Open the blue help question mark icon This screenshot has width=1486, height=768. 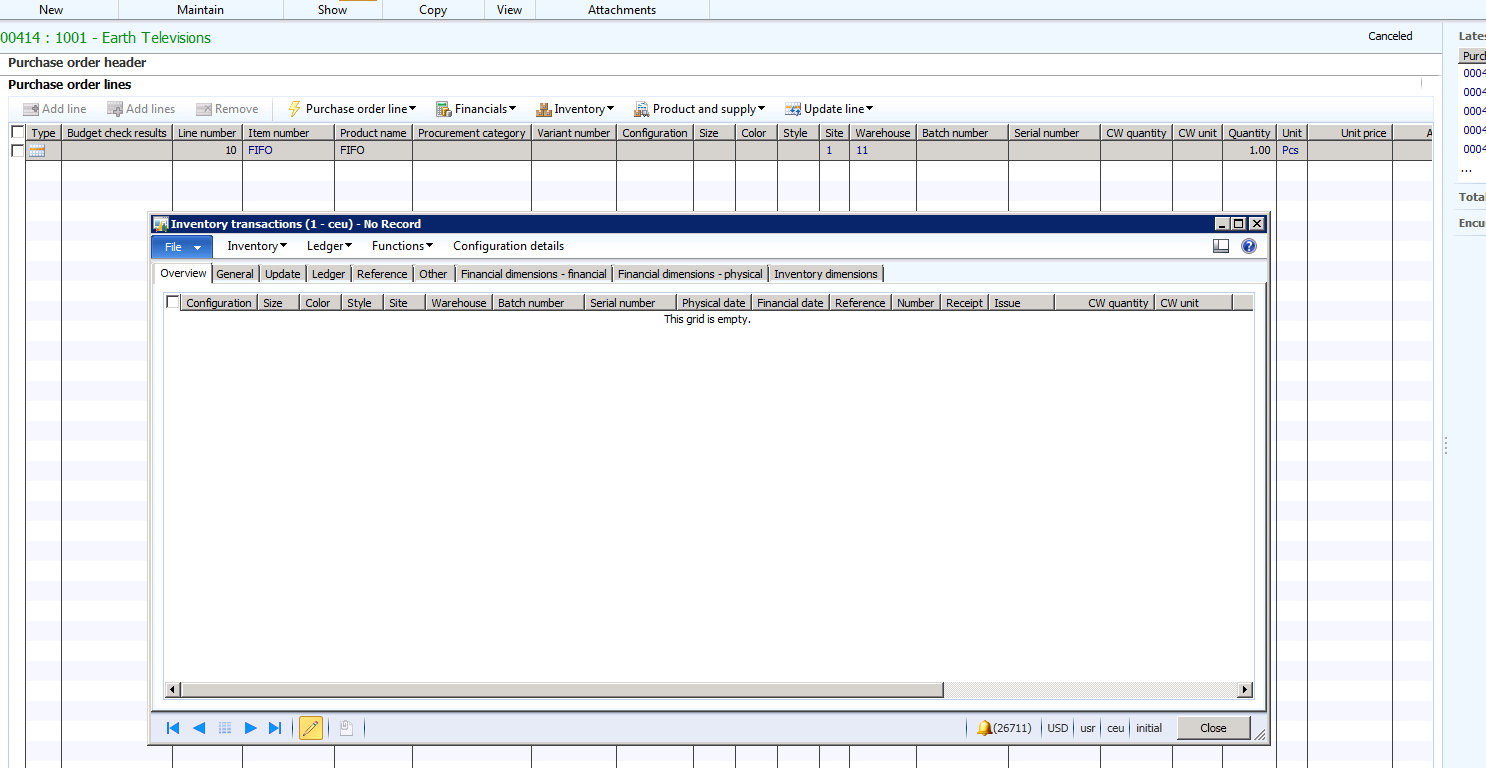point(1249,246)
